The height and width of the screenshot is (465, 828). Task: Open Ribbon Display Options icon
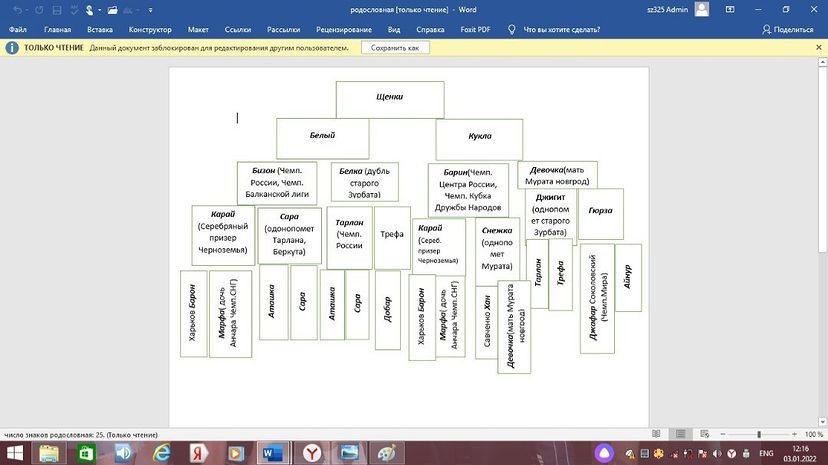(x=730, y=10)
